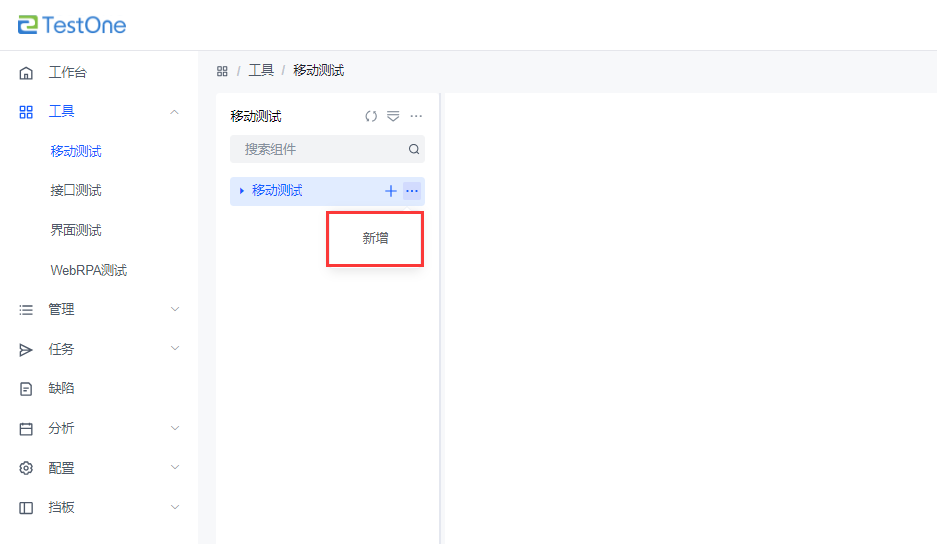Select 接口测试 in the sidebar
Image resolution: width=937 pixels, height=544 pixels.
click(x=76, y=190)
